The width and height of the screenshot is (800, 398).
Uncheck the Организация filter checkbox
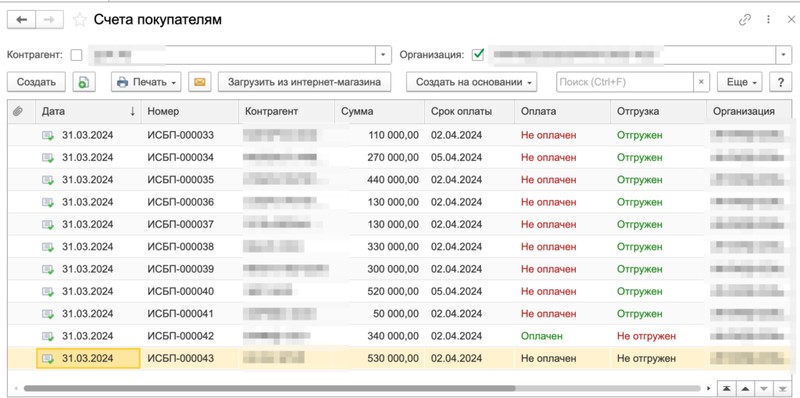point(478,55)
